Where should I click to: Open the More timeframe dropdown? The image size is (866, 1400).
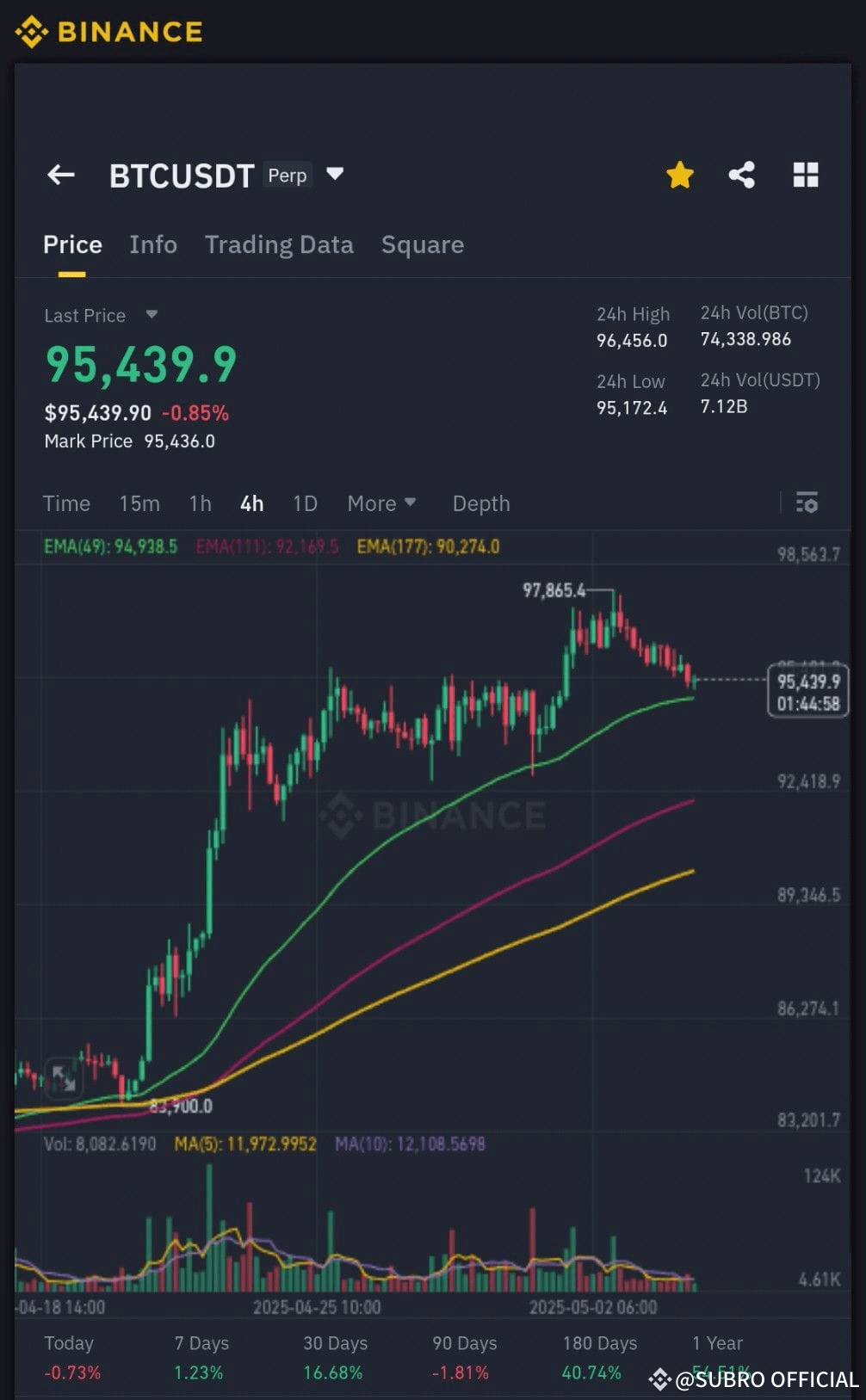point(381,503)
